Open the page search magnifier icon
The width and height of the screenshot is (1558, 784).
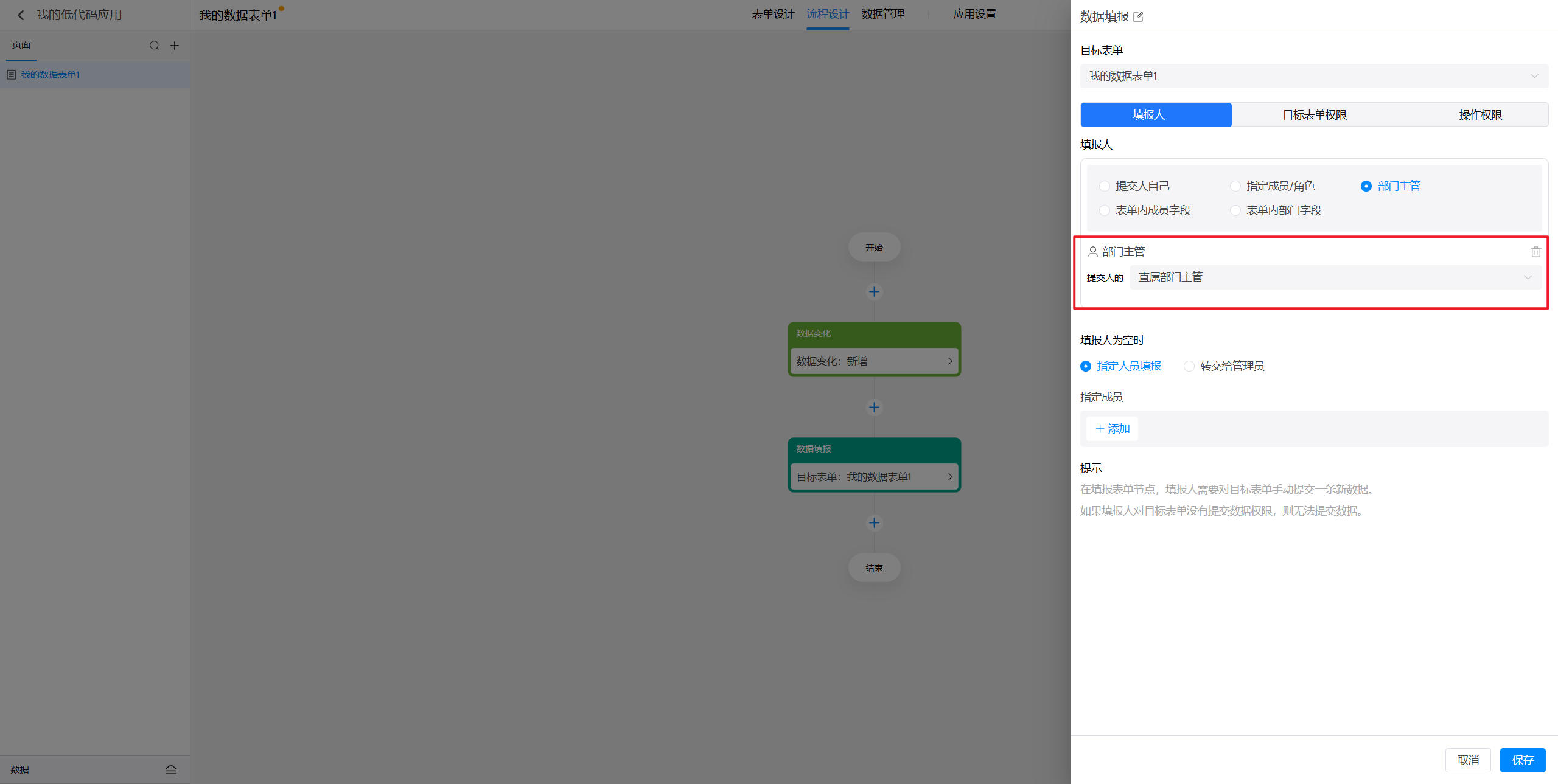(x=154, y=46)
